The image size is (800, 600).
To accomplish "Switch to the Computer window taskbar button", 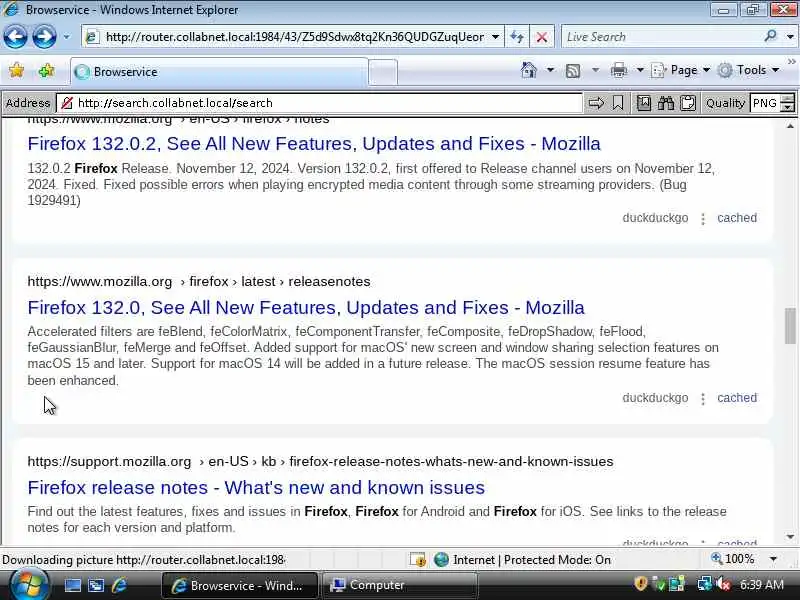I will pos(399,585).
